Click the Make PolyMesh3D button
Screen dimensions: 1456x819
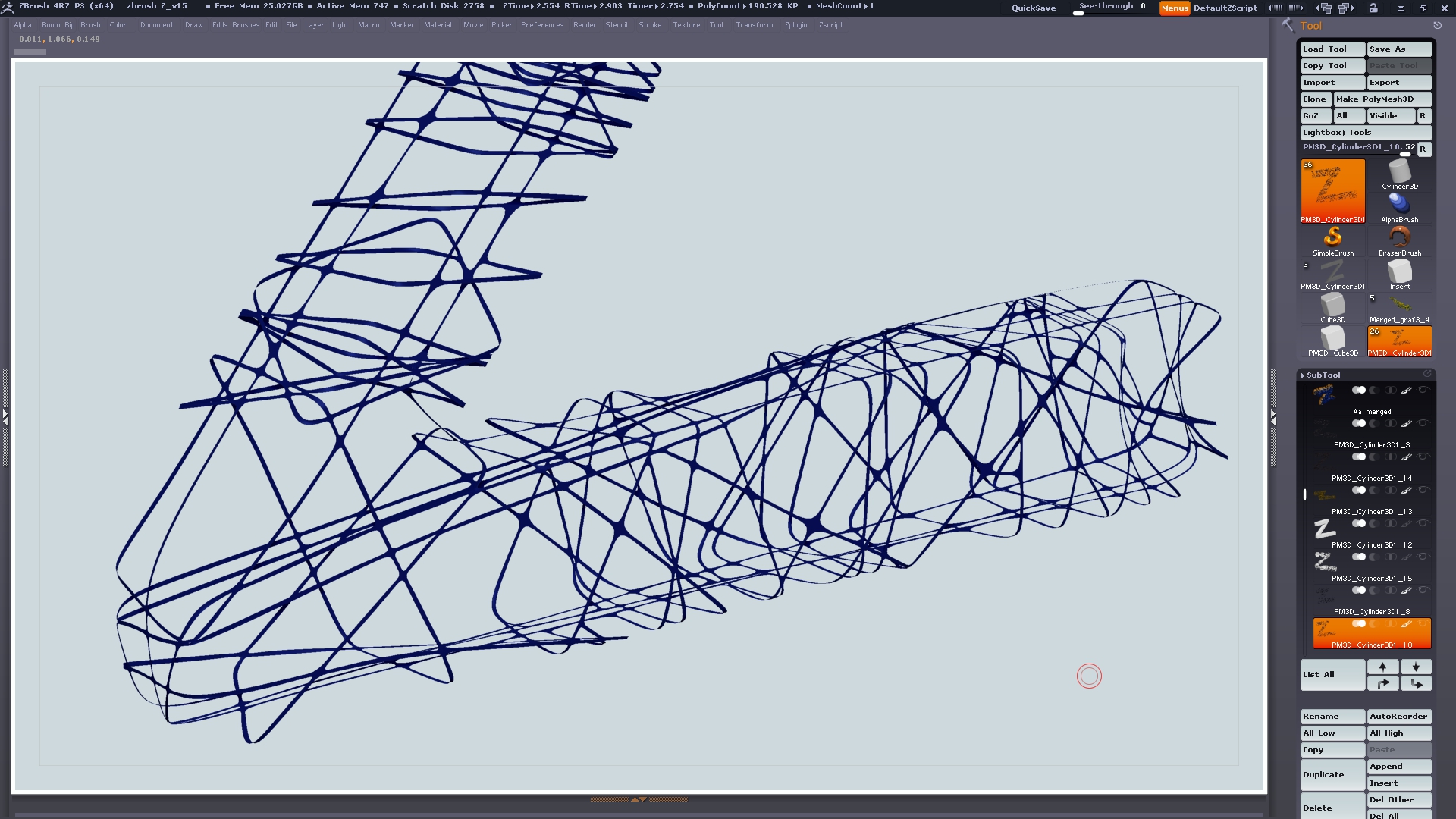1382,99
